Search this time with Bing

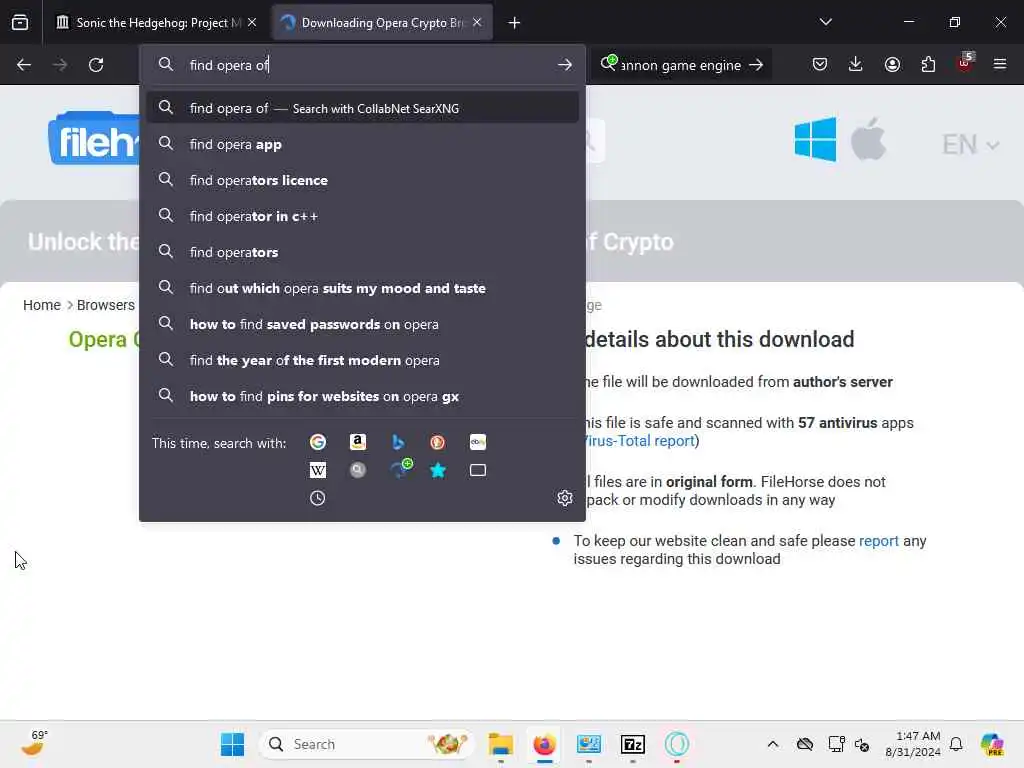[x=398, y=442]
